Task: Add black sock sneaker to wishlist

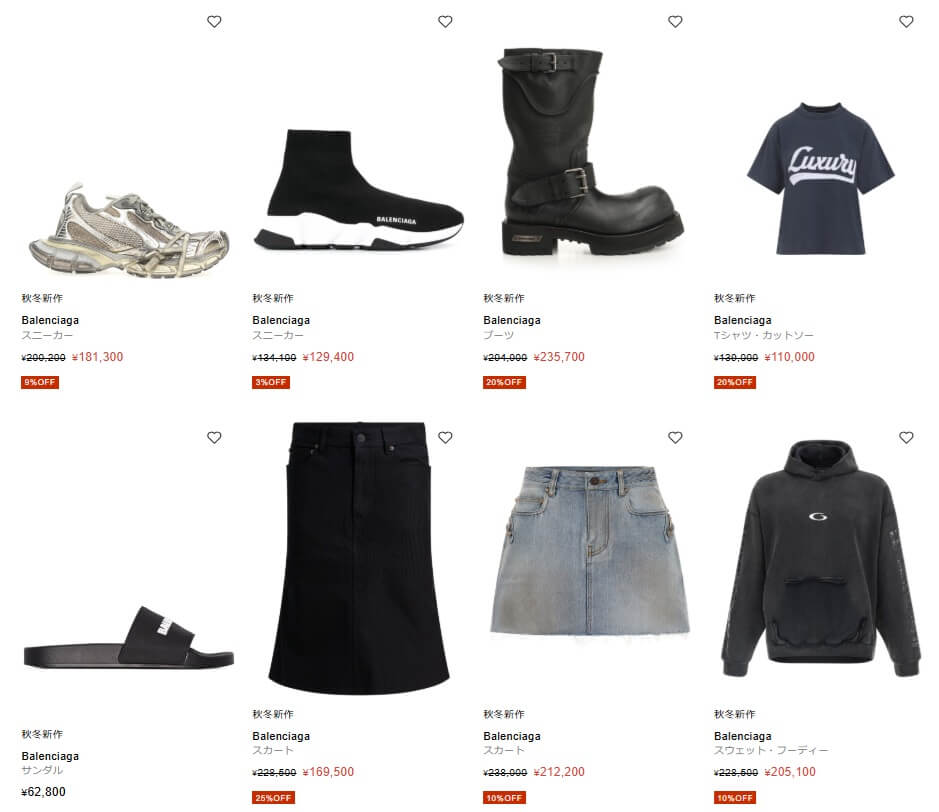Action: click(445, 22)
